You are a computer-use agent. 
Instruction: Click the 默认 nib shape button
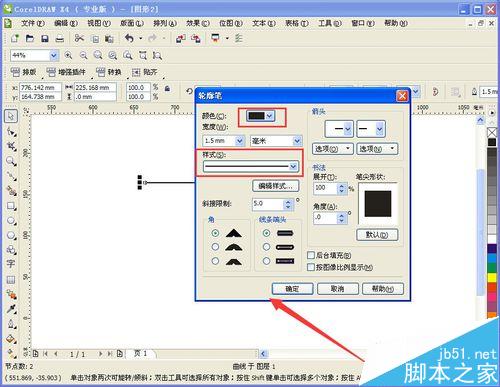377,235
